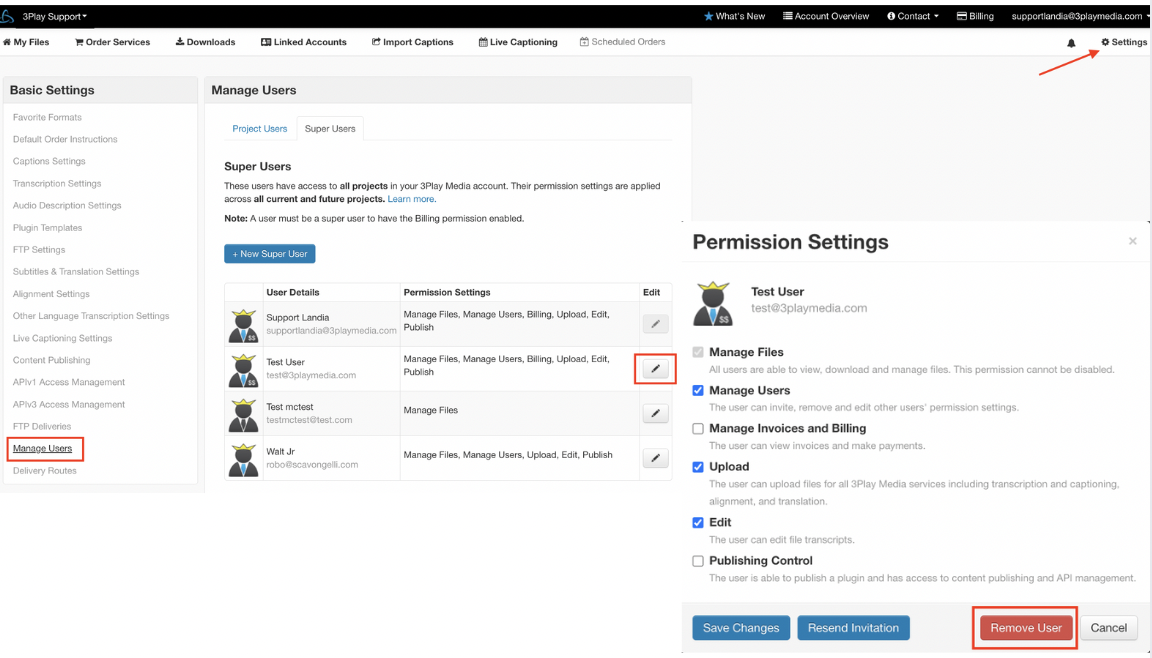Enable Manage Invoices and Billing permission
The image size is (1152, 658).
tap(698, 429)
